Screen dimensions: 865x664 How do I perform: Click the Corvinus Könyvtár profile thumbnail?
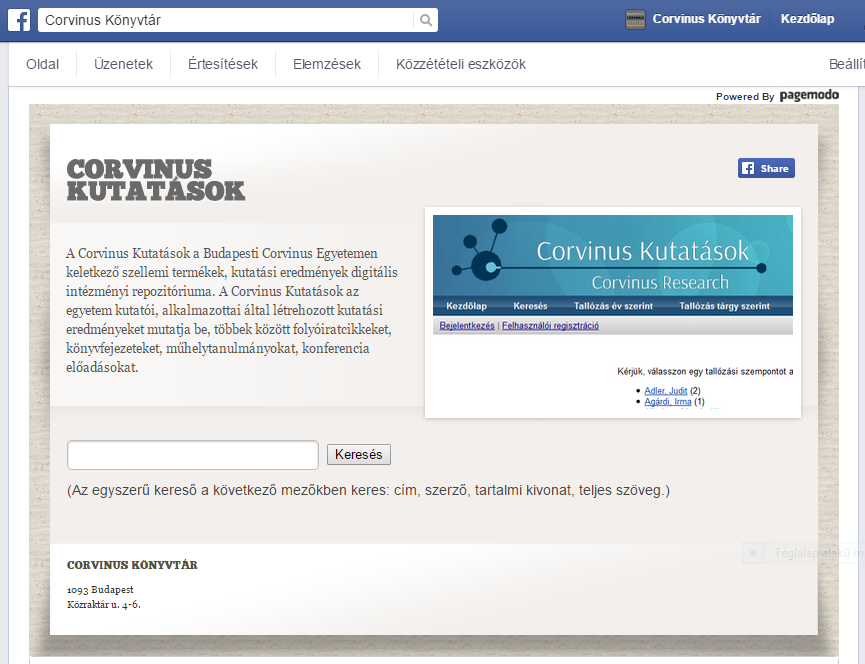635,19
